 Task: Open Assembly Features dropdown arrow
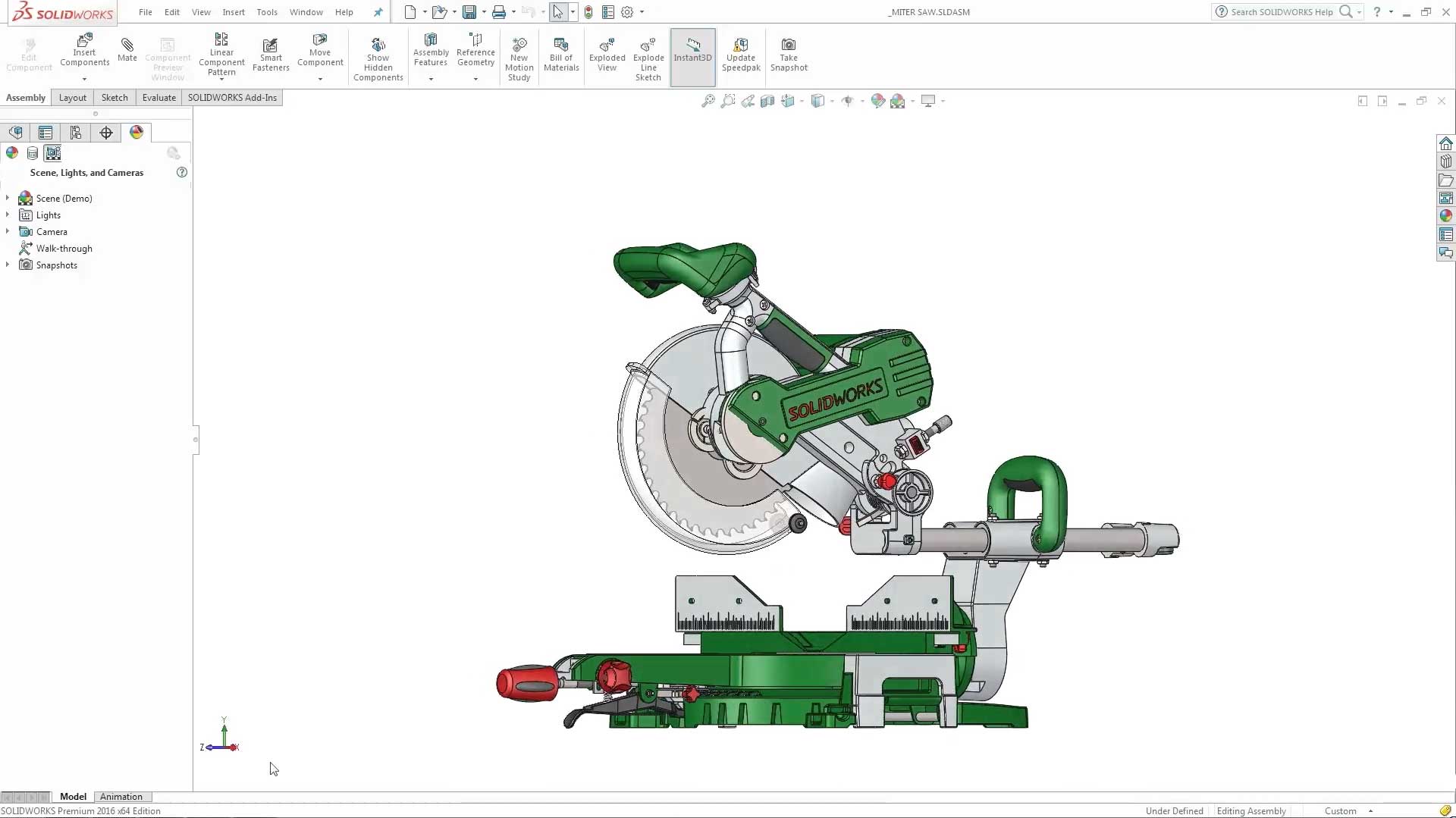[x=431, y=79]
